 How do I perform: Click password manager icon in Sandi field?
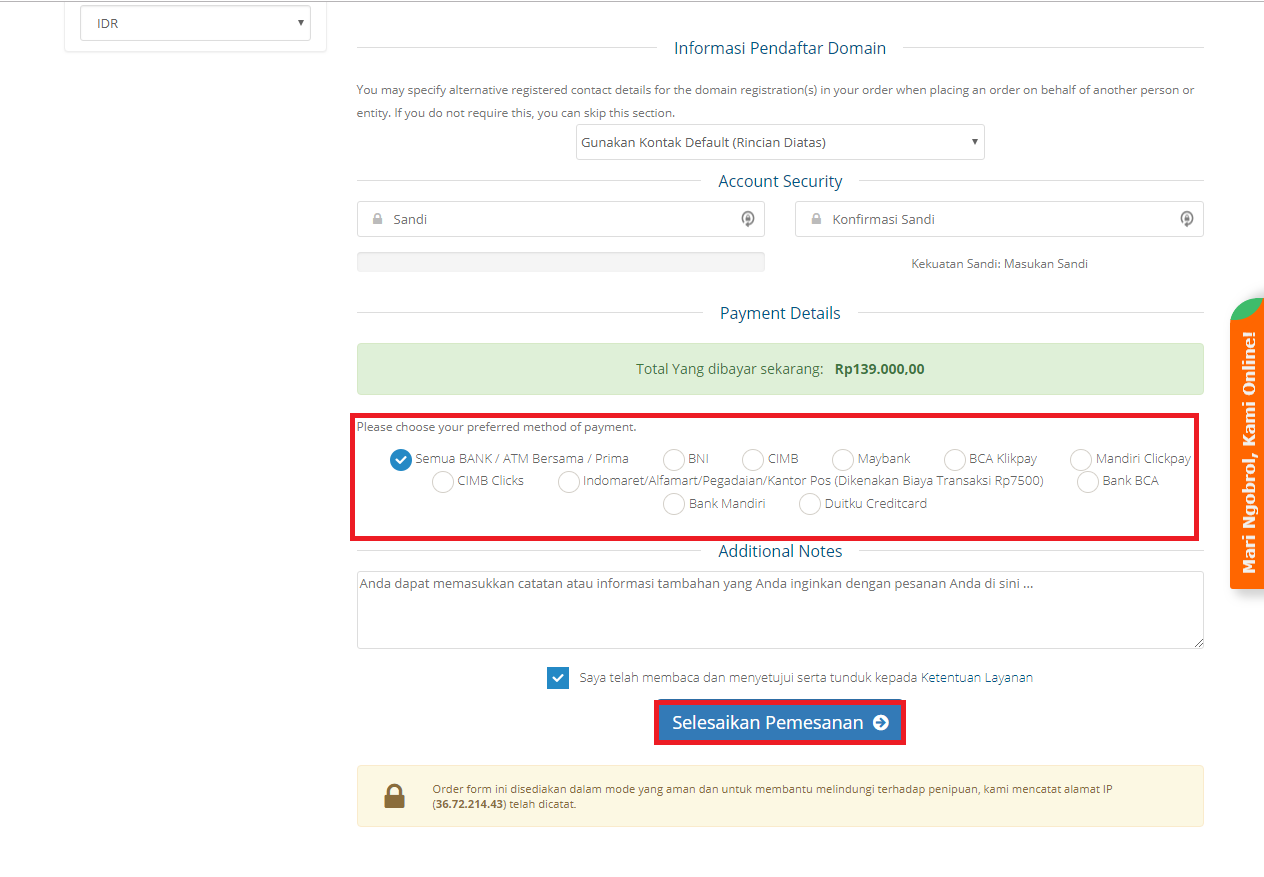pyautogui.click(x=747, y=219)
